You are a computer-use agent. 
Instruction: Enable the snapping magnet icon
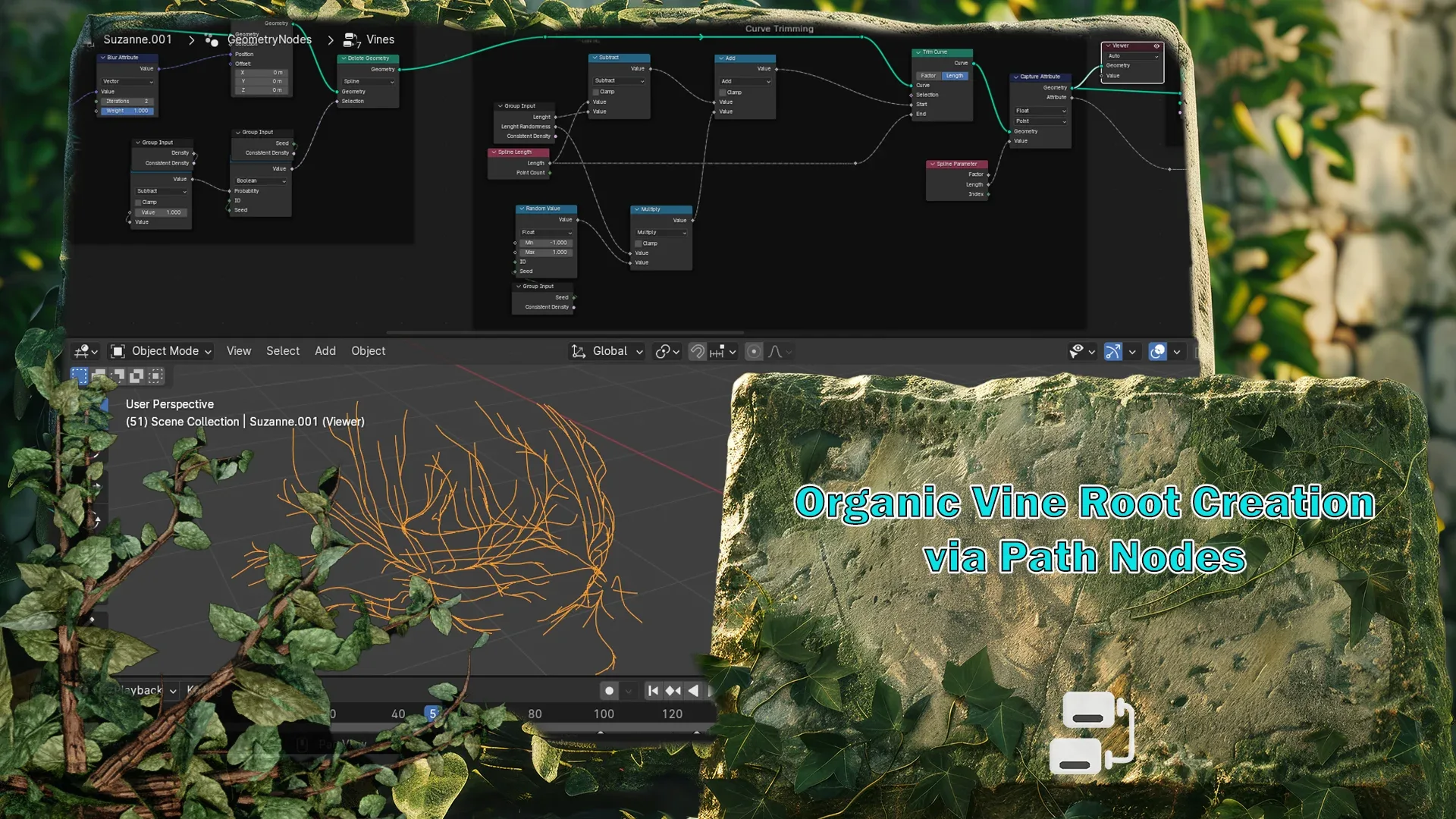pos(697,350)
